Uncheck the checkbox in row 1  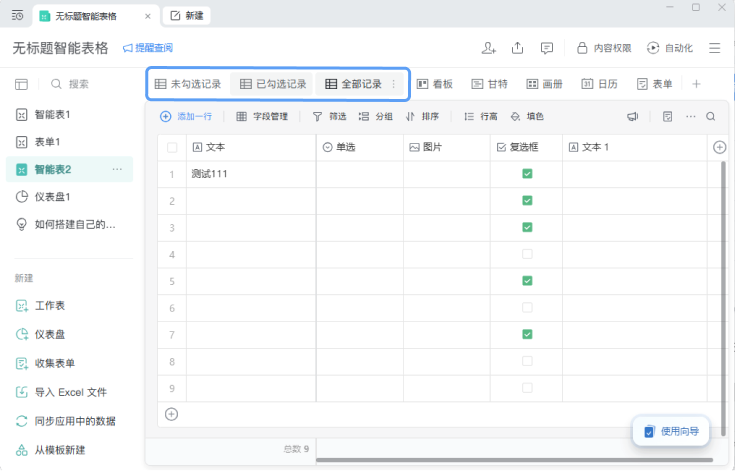coord(527,174)
